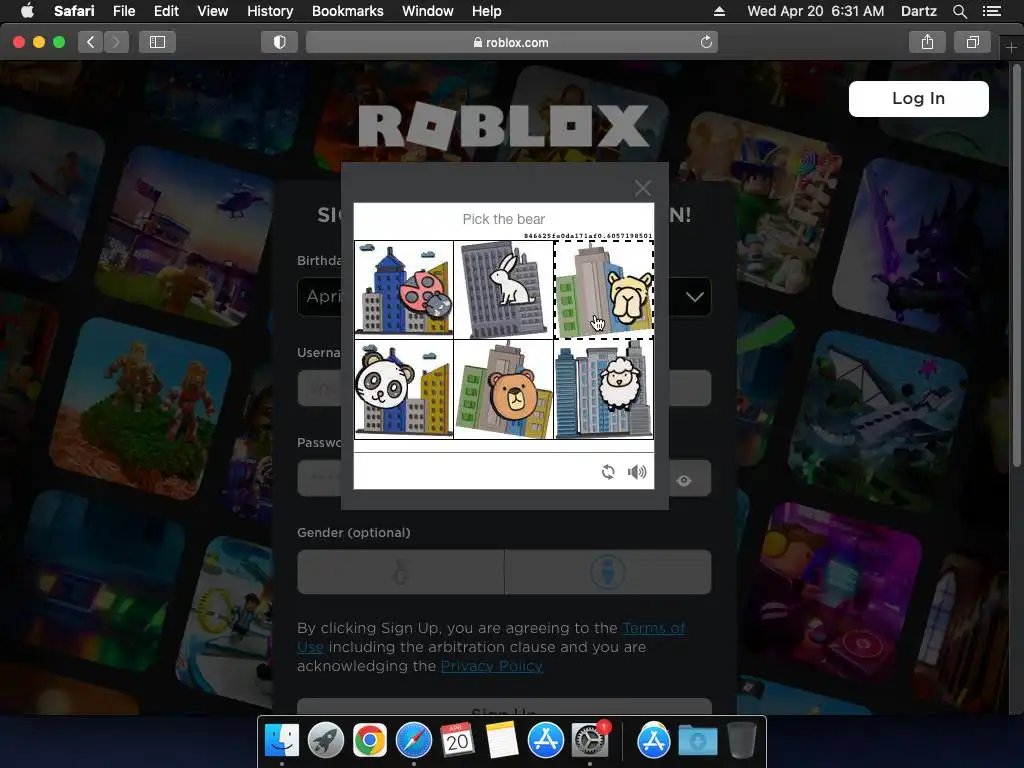Open the privacy report shield icon
The image size is (1024, 768).
pyautogui.click(x=280, y=42)
